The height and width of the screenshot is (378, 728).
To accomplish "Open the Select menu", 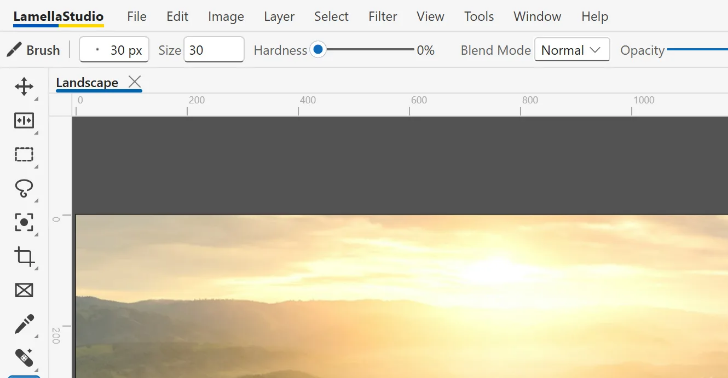I will (x=331, y=17).
